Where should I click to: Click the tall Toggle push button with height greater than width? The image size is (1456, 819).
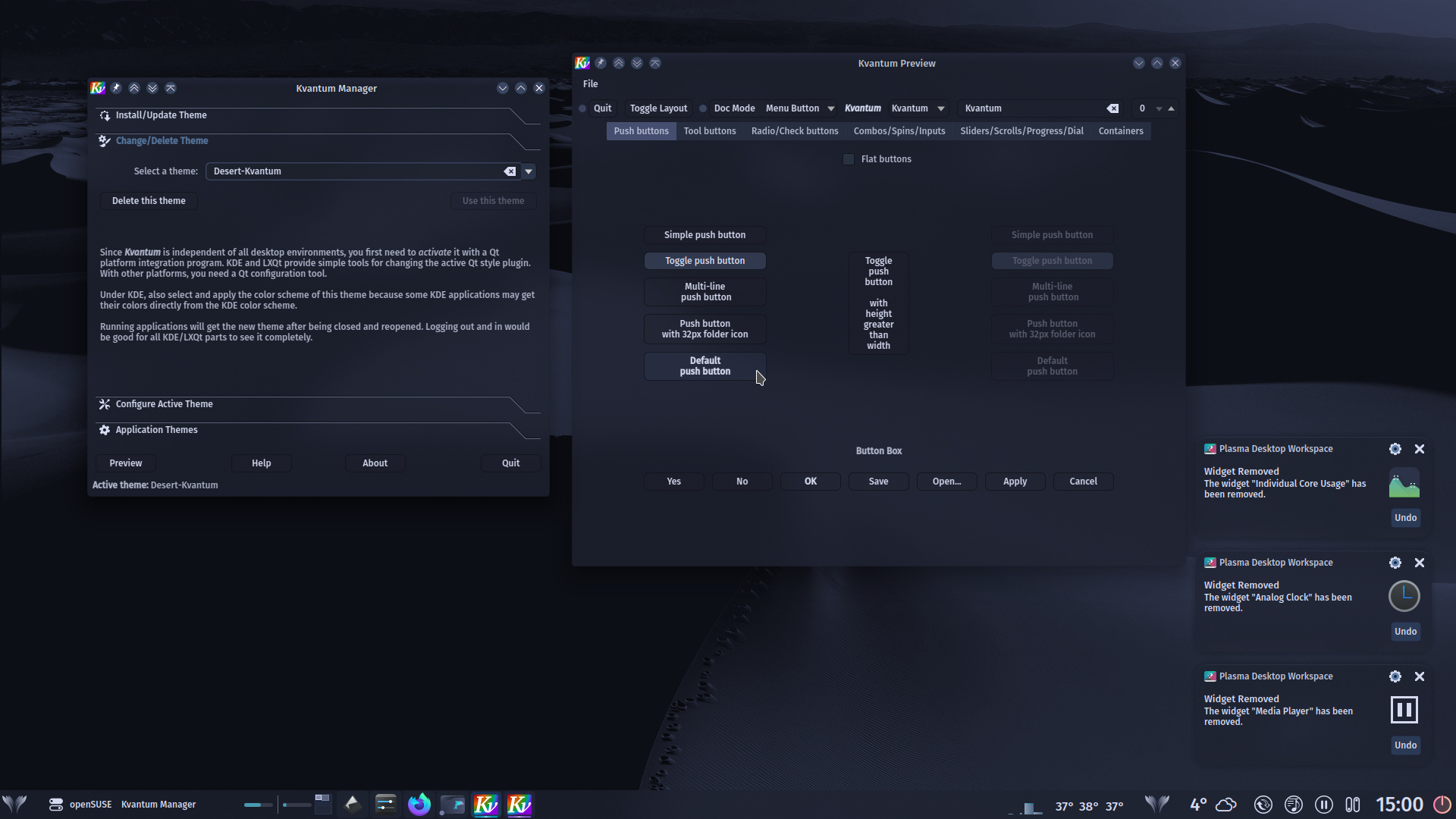878,303
